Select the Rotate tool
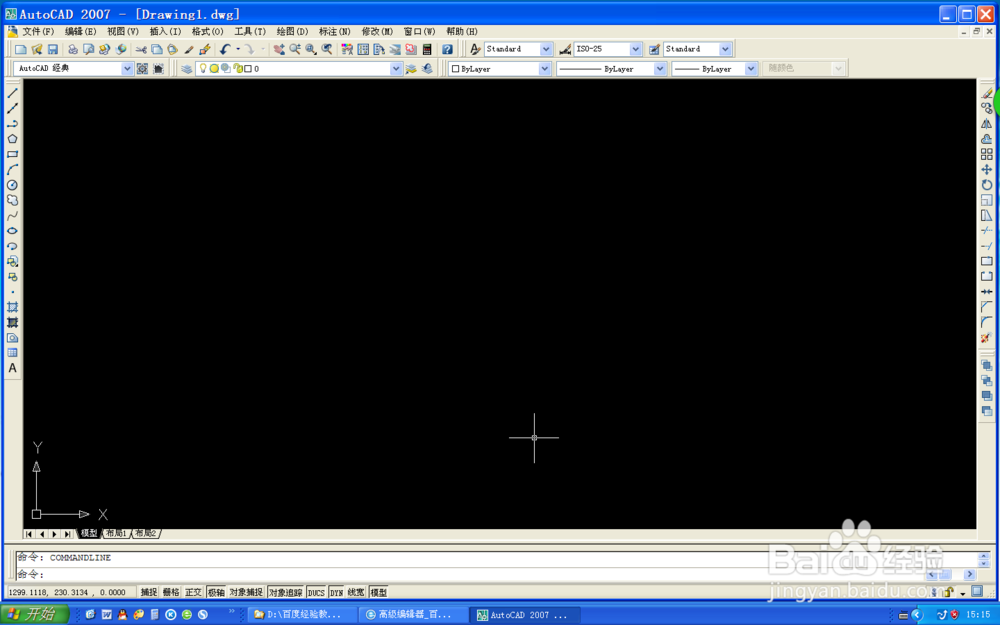Screen dimensions: 1000x625 coord(987,185)
